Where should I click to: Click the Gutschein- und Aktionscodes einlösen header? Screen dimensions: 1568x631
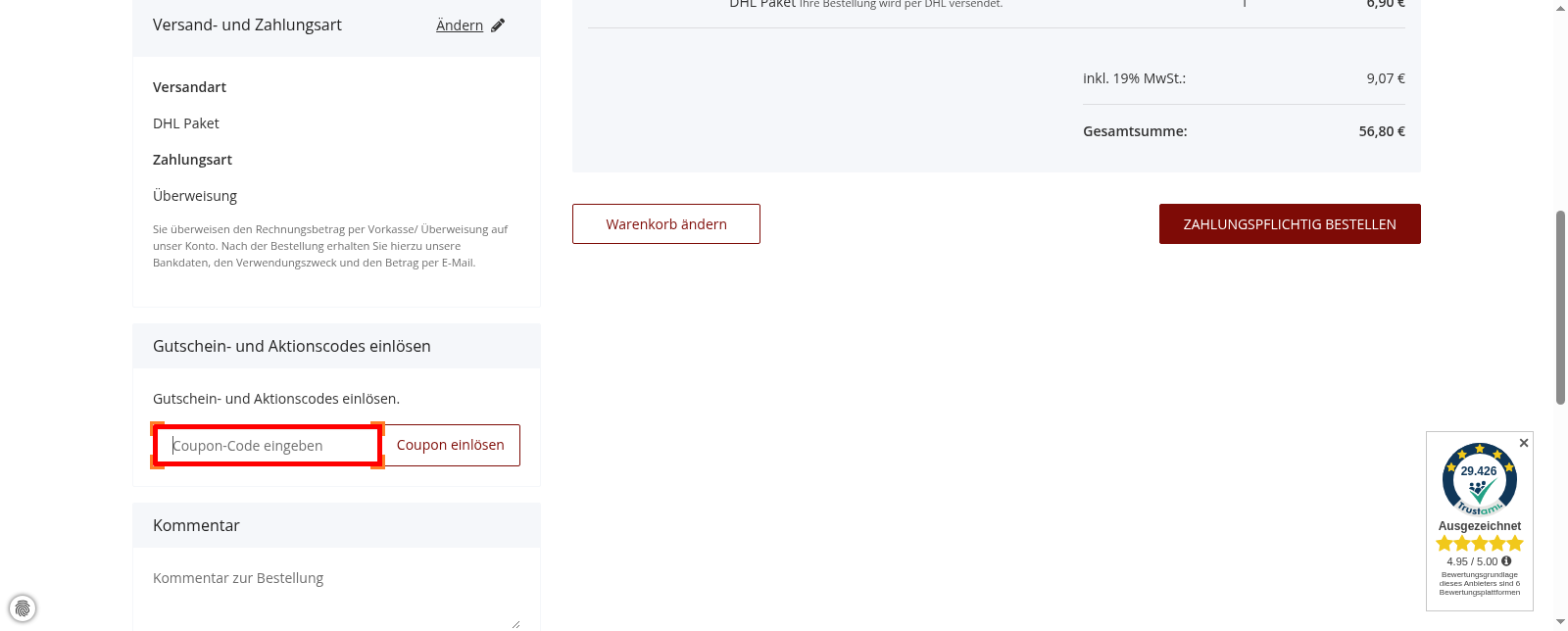(291, 345)
